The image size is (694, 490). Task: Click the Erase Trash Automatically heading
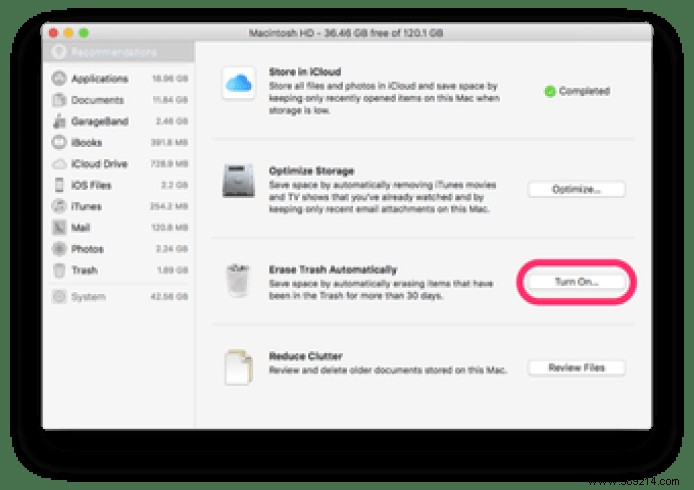[333, 270]
